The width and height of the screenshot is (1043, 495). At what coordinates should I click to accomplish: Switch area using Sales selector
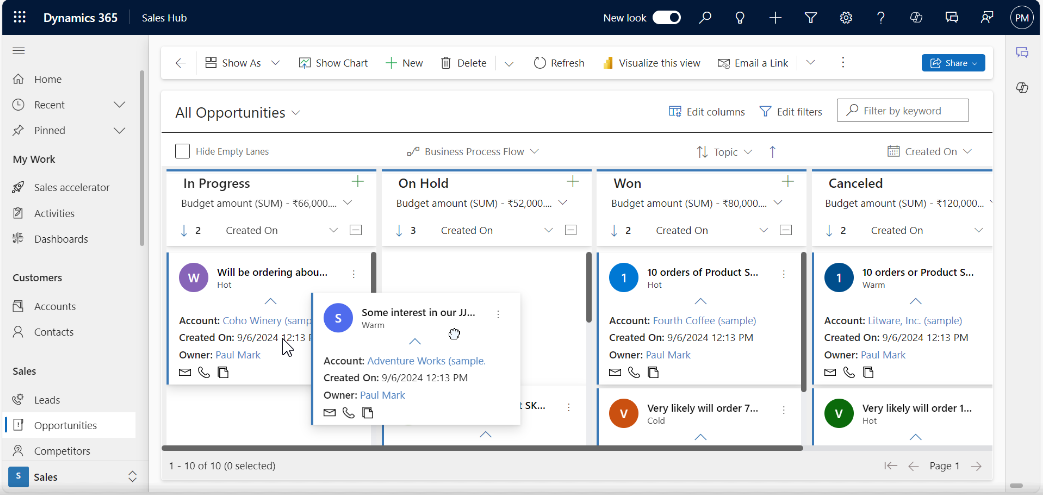coord(73,477)
